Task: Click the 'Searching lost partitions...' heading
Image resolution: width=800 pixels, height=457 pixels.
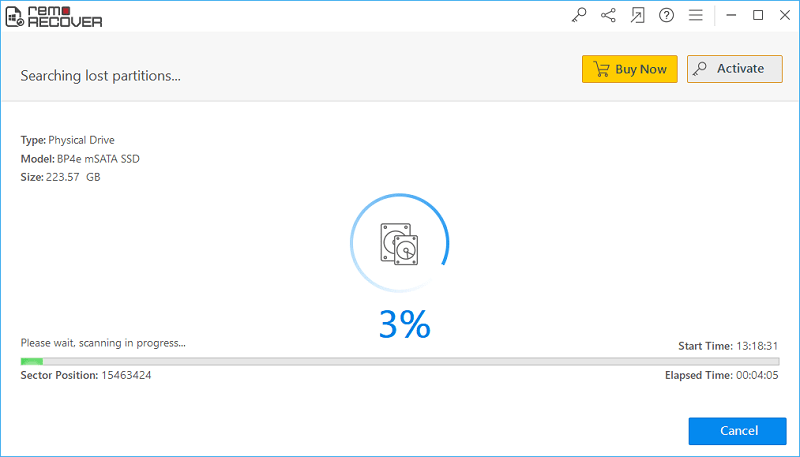Action: [x=101, y=76]
